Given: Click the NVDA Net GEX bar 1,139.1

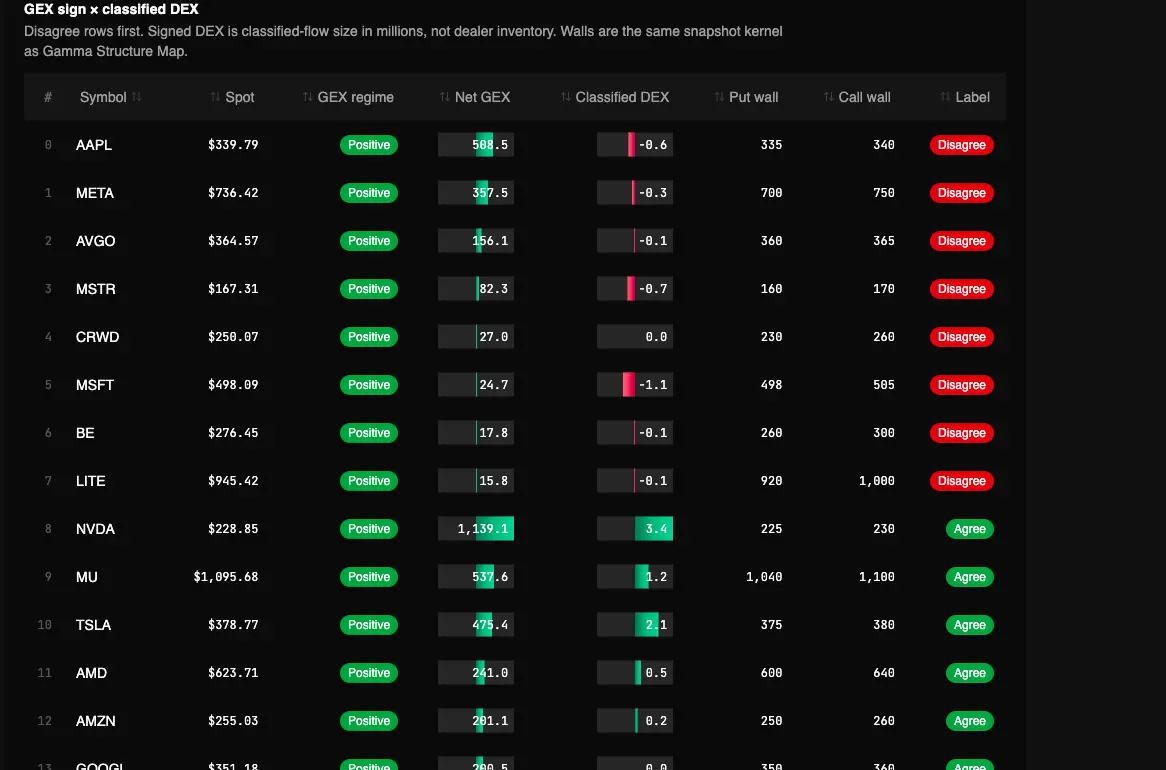Looking at the screenshot, I should [476, 529].
